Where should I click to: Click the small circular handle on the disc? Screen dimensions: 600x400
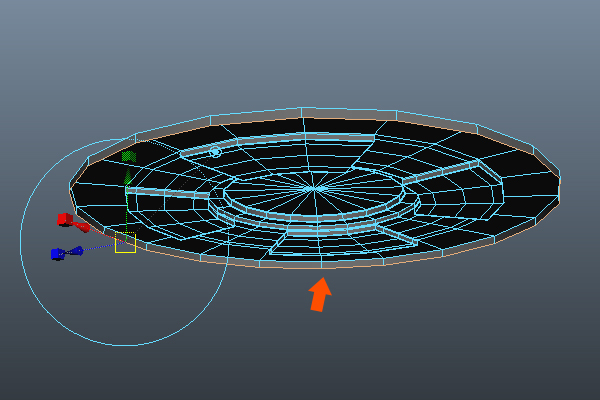pyautogui.click(x=216, y=152)
